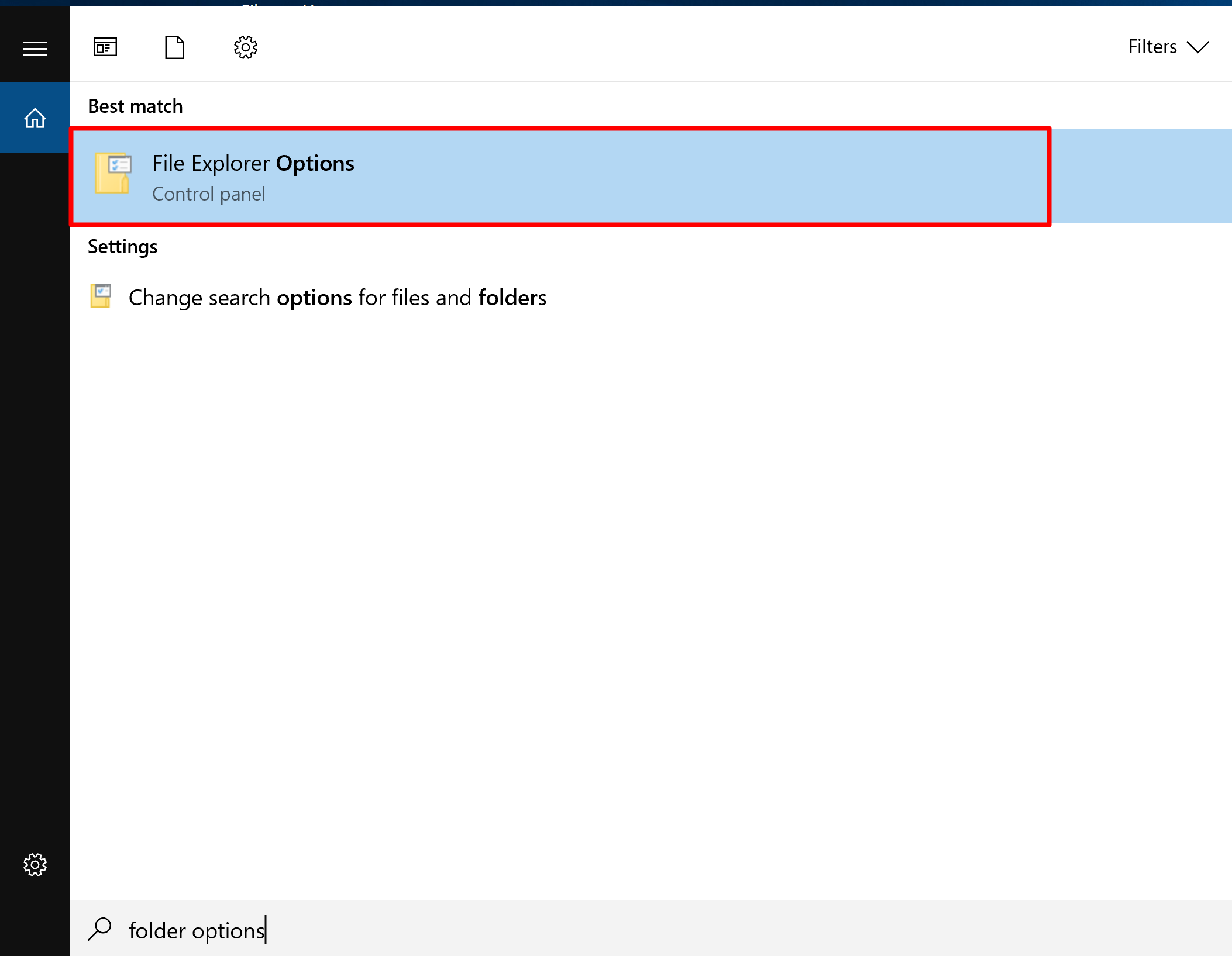Click the Control panel subtitle text
Viewport: 1232px width, 956px height.
coord(209,194)
